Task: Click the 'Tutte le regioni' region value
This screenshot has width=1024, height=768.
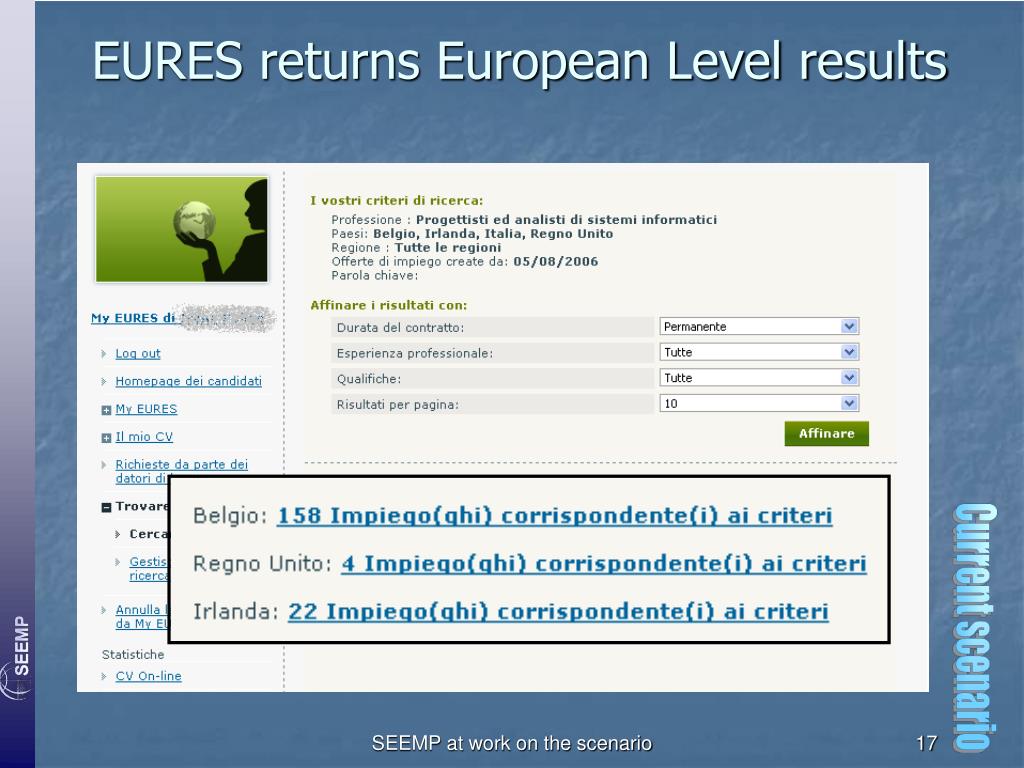Action: click(x=448, y=248)
